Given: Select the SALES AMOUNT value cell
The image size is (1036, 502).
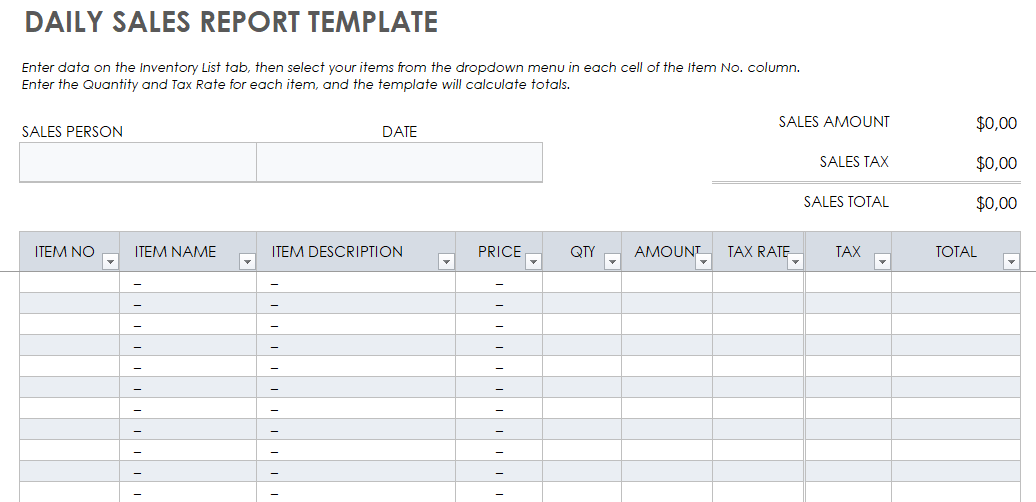Looking at the screenshot, I should tap(996, 123).
